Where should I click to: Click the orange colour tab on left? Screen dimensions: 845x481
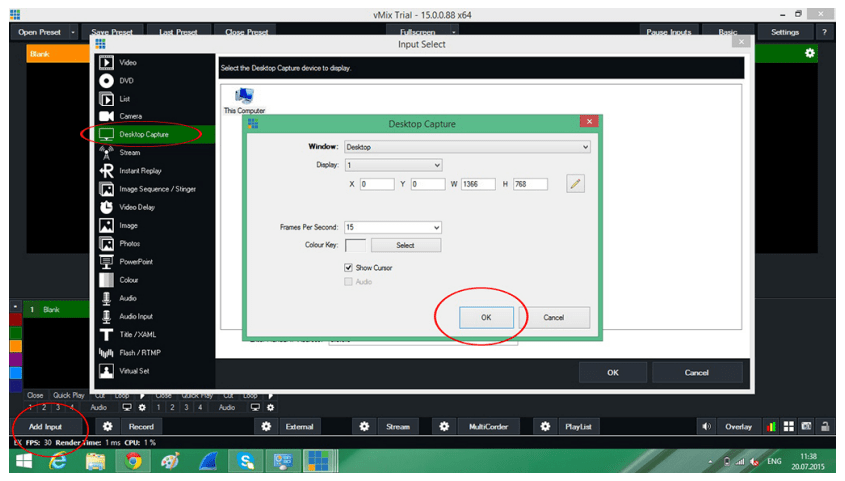[x=16, y=346]
